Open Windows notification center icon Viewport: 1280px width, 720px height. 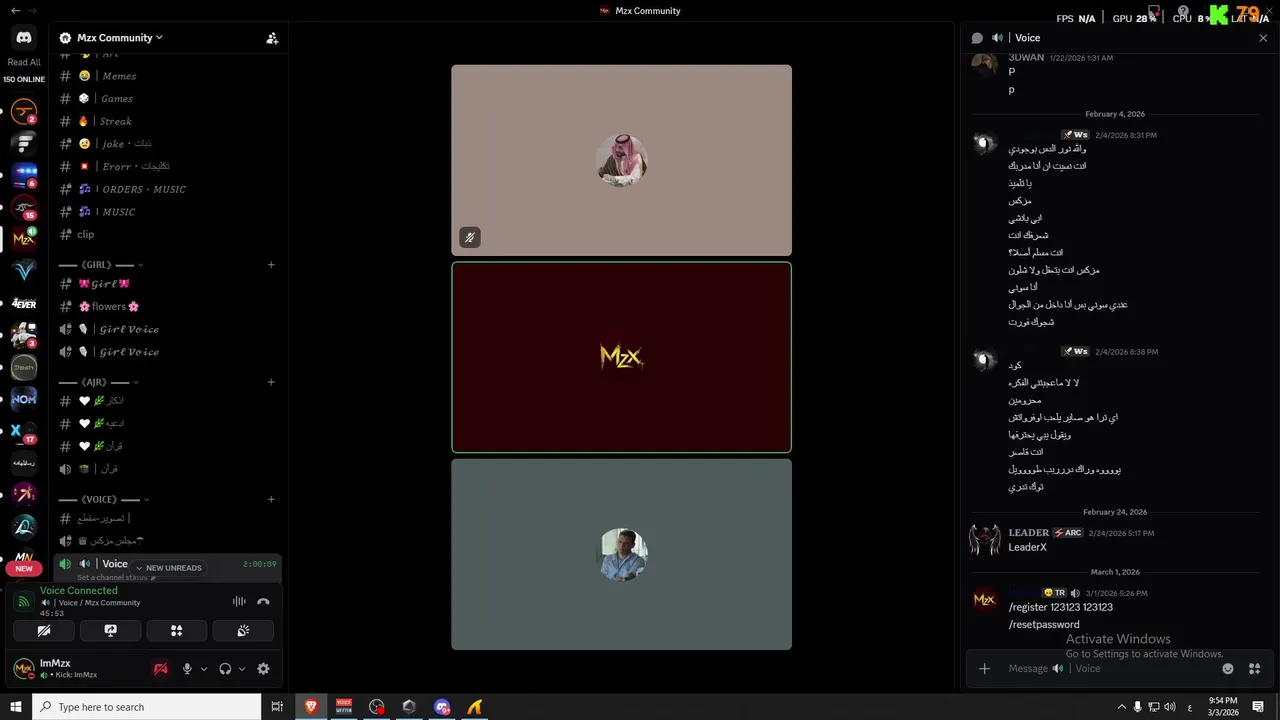click(x=1258, y=707)
